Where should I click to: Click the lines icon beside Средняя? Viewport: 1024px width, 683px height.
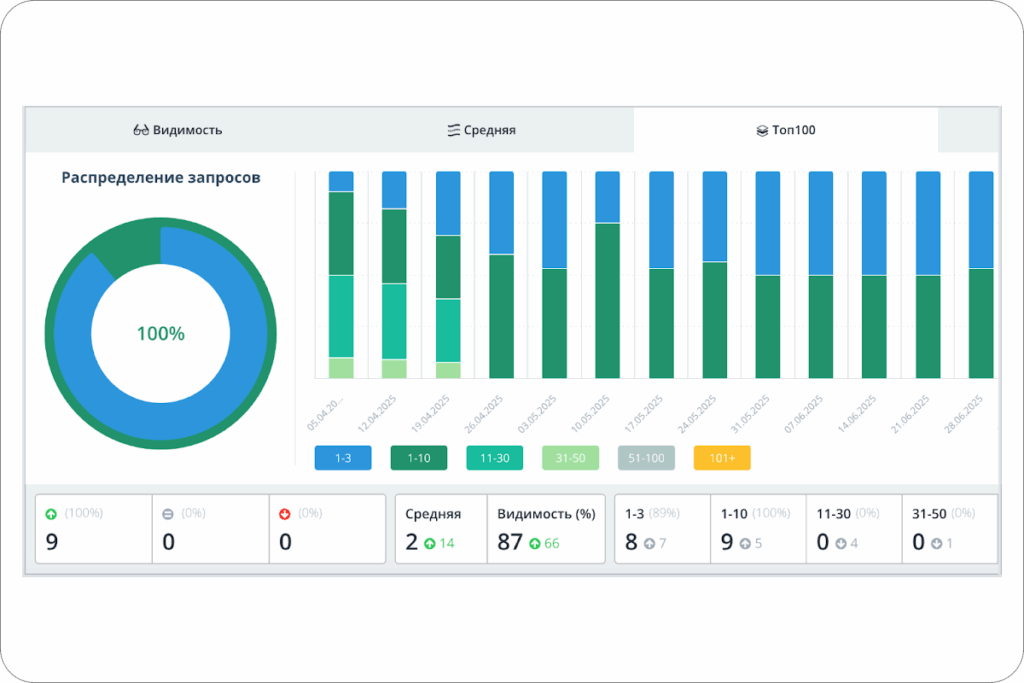click(453, 130)
